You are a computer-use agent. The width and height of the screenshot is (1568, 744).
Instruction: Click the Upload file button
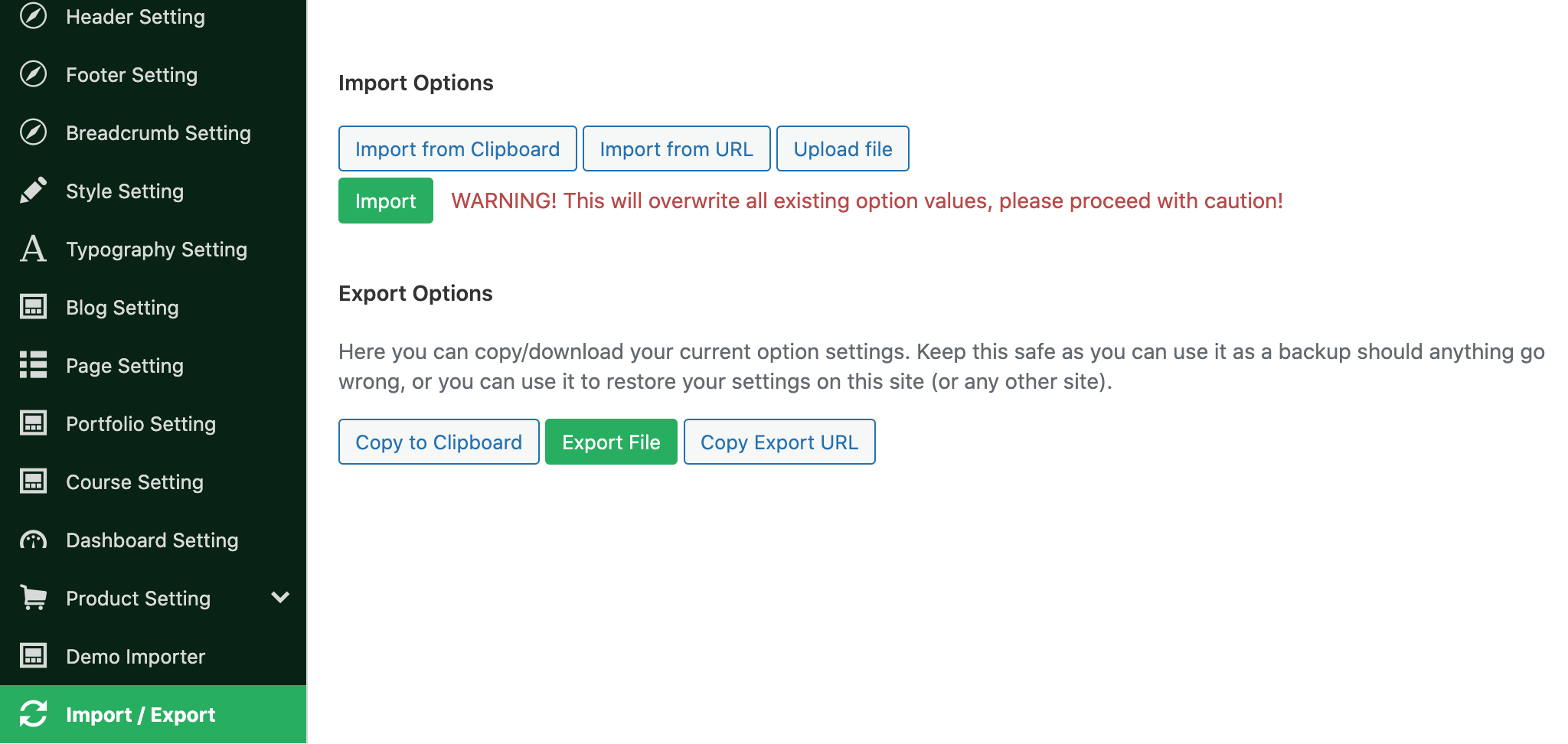(843, 148)
